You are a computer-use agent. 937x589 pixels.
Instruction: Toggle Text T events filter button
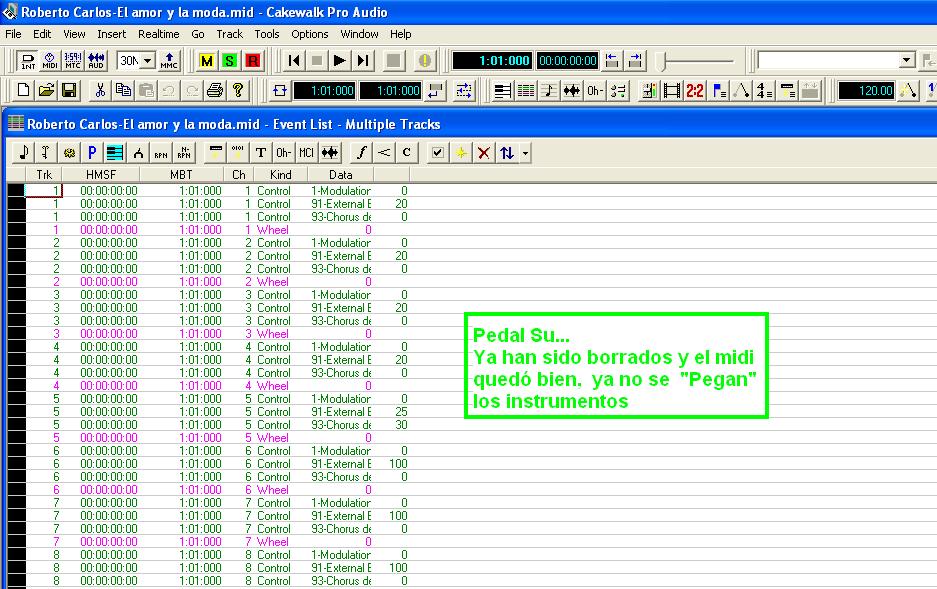(261, 153)
